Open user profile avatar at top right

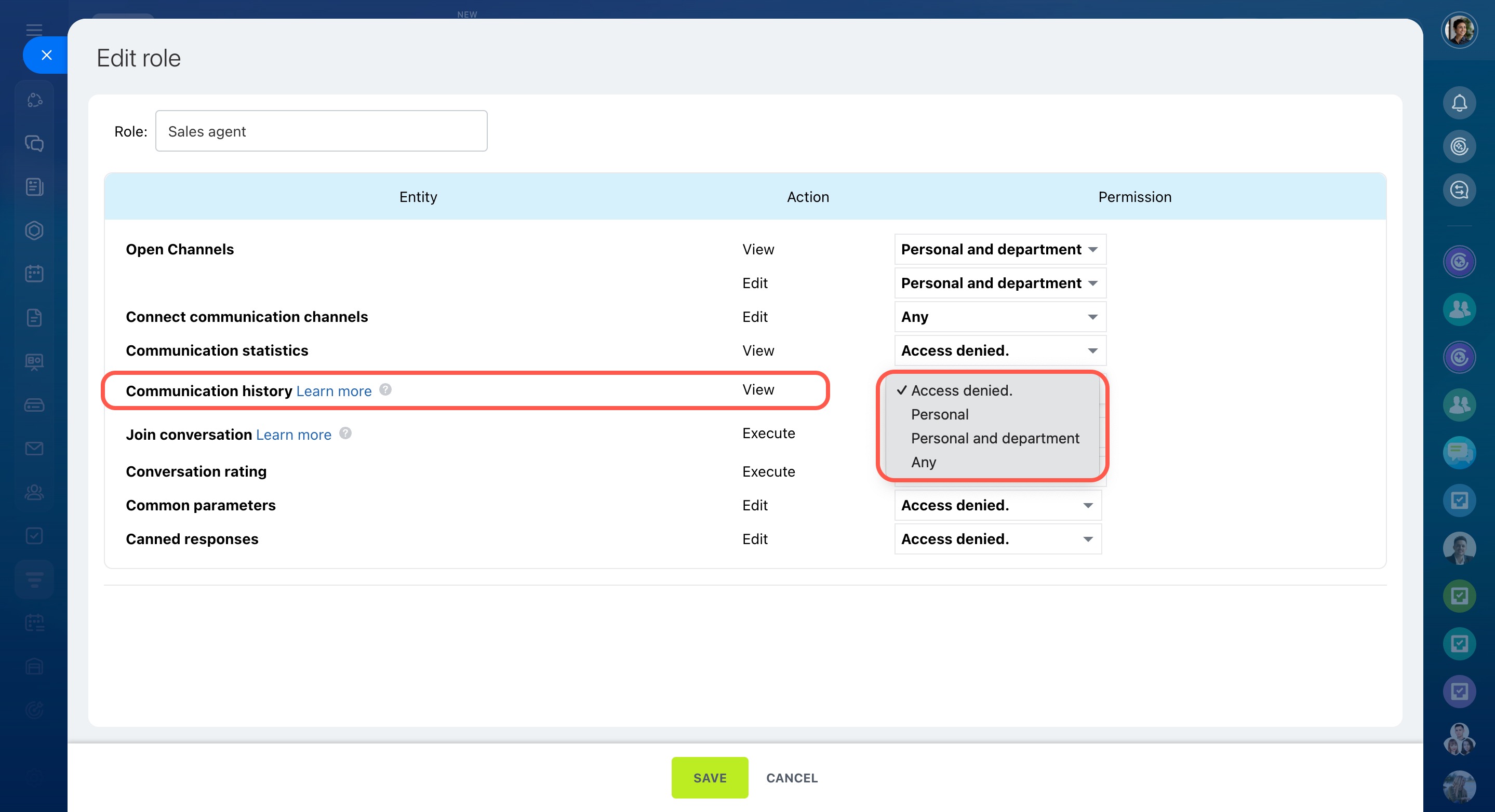pyautogui.click(x=1459, y=30)
